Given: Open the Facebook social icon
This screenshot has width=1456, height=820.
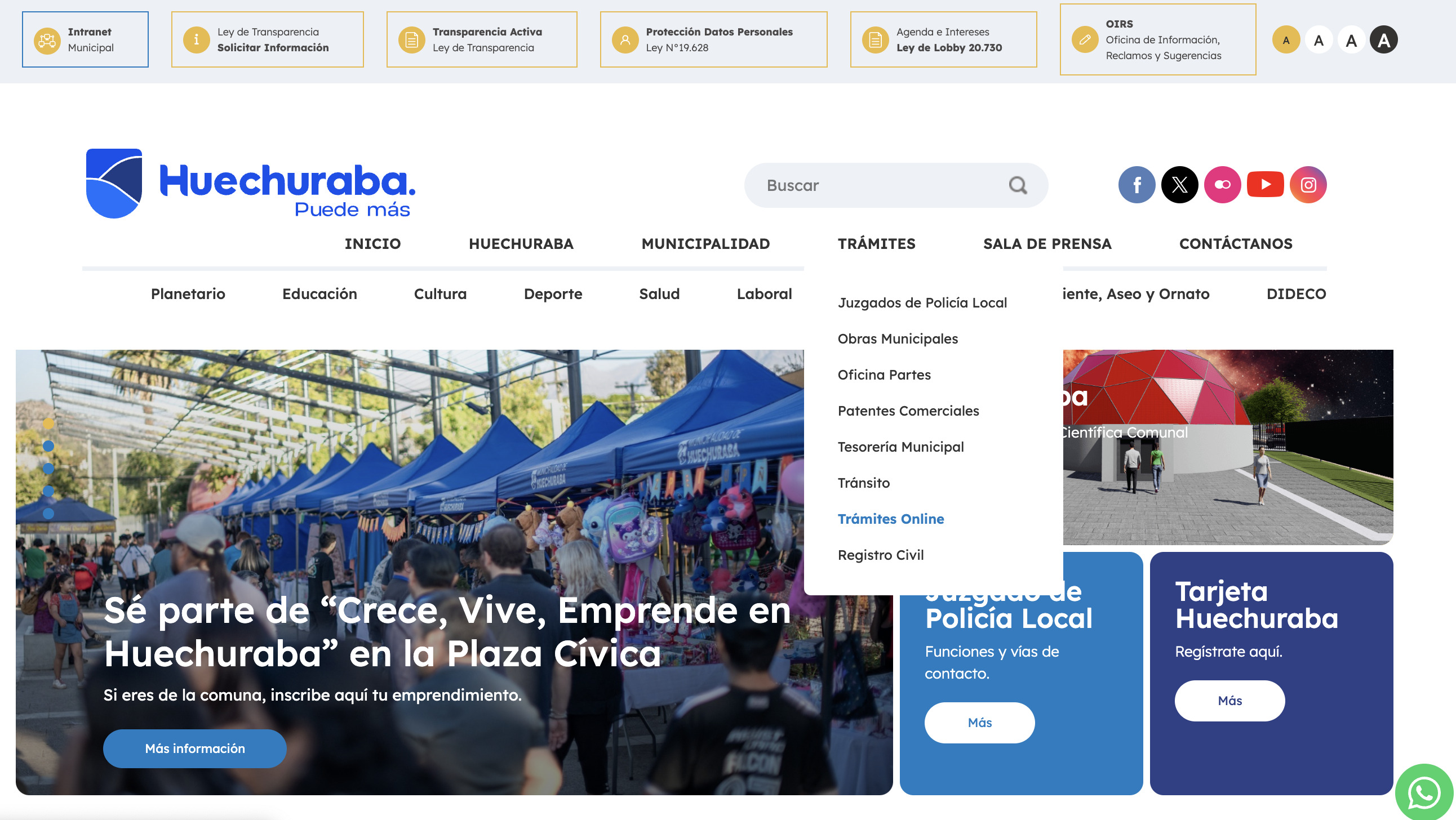Looking at the screenshot, I should click(x=1136, y=185).
